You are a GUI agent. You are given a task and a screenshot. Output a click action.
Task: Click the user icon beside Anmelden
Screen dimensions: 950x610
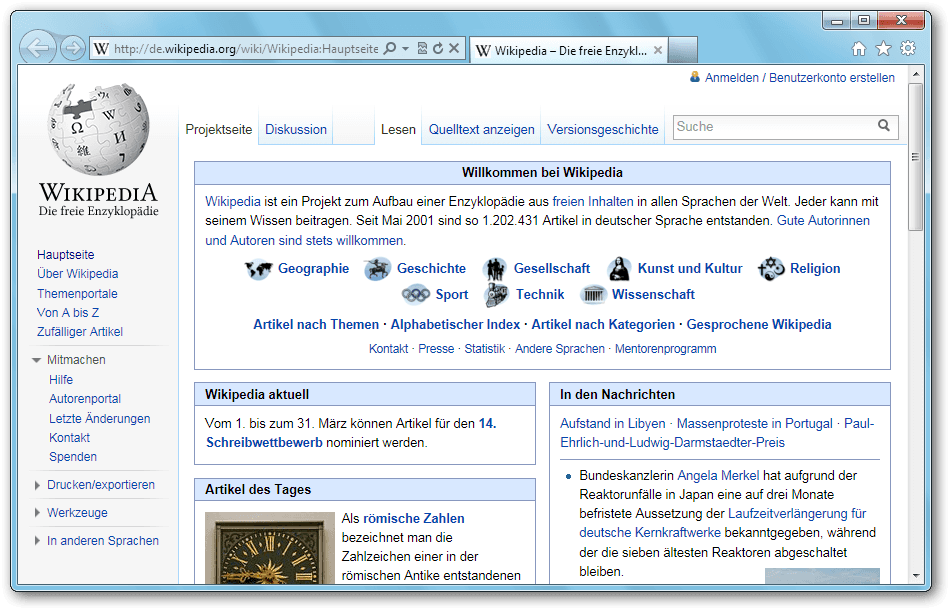[x=695, y=77]
